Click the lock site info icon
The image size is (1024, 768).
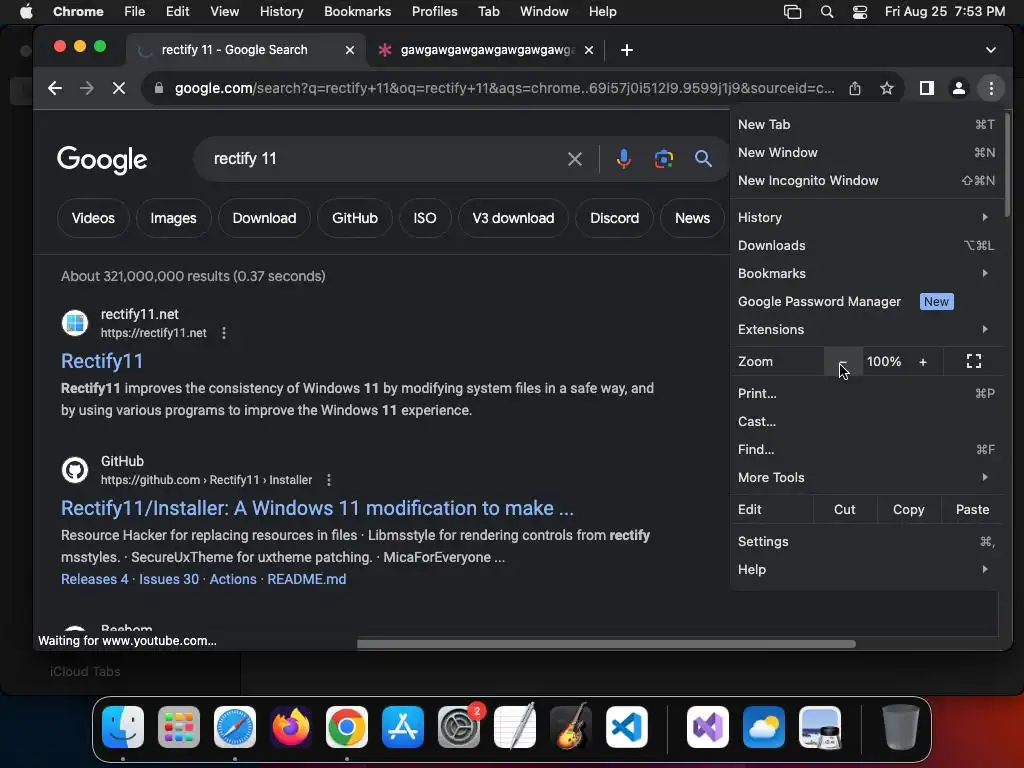point(159,88)
